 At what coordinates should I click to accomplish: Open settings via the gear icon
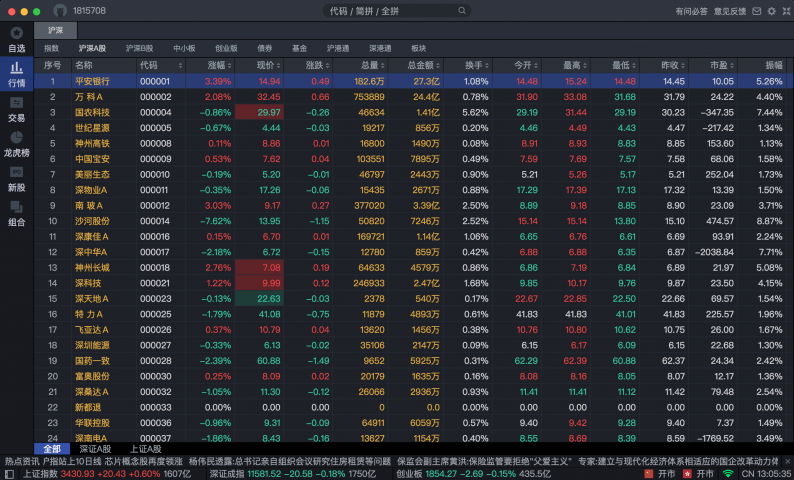pos(770,11)
